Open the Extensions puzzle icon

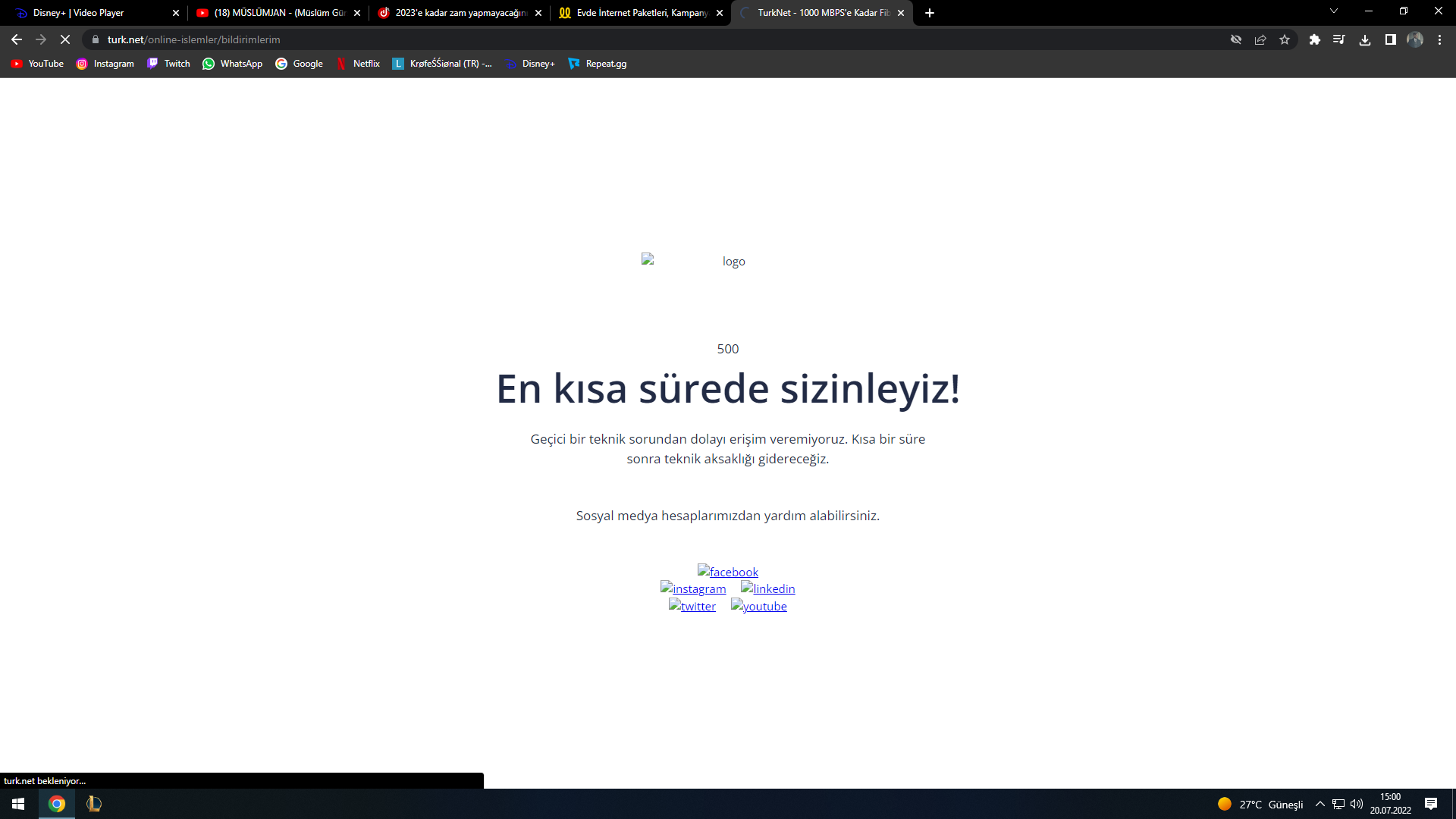1314,39
